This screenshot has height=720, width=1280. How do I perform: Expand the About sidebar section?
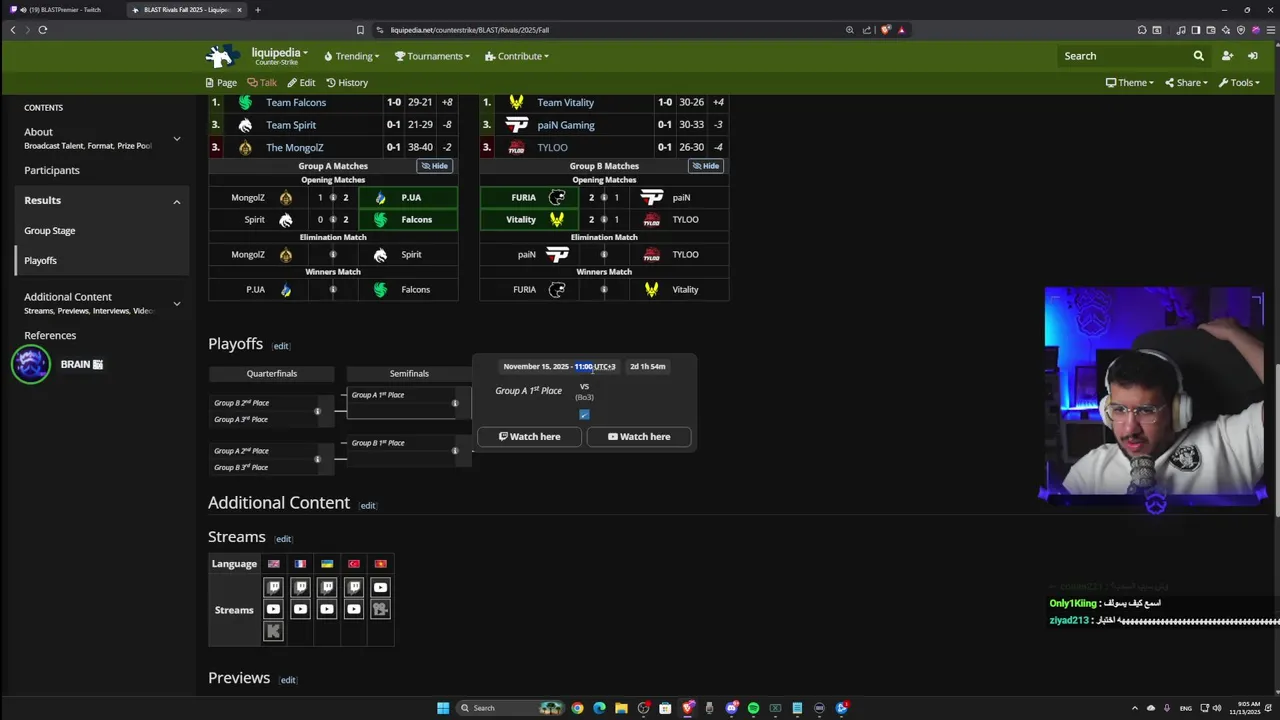click(177, 138)
